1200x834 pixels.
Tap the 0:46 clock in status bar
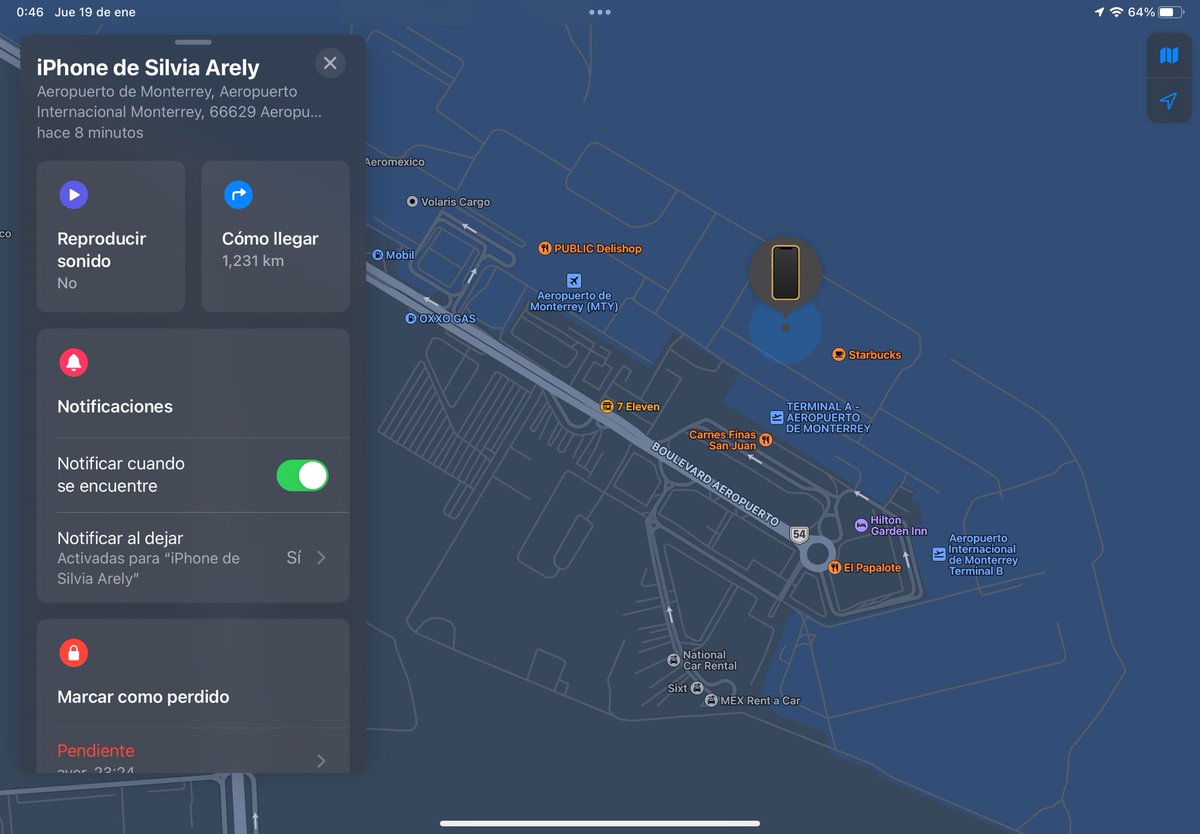pos(30,12)
